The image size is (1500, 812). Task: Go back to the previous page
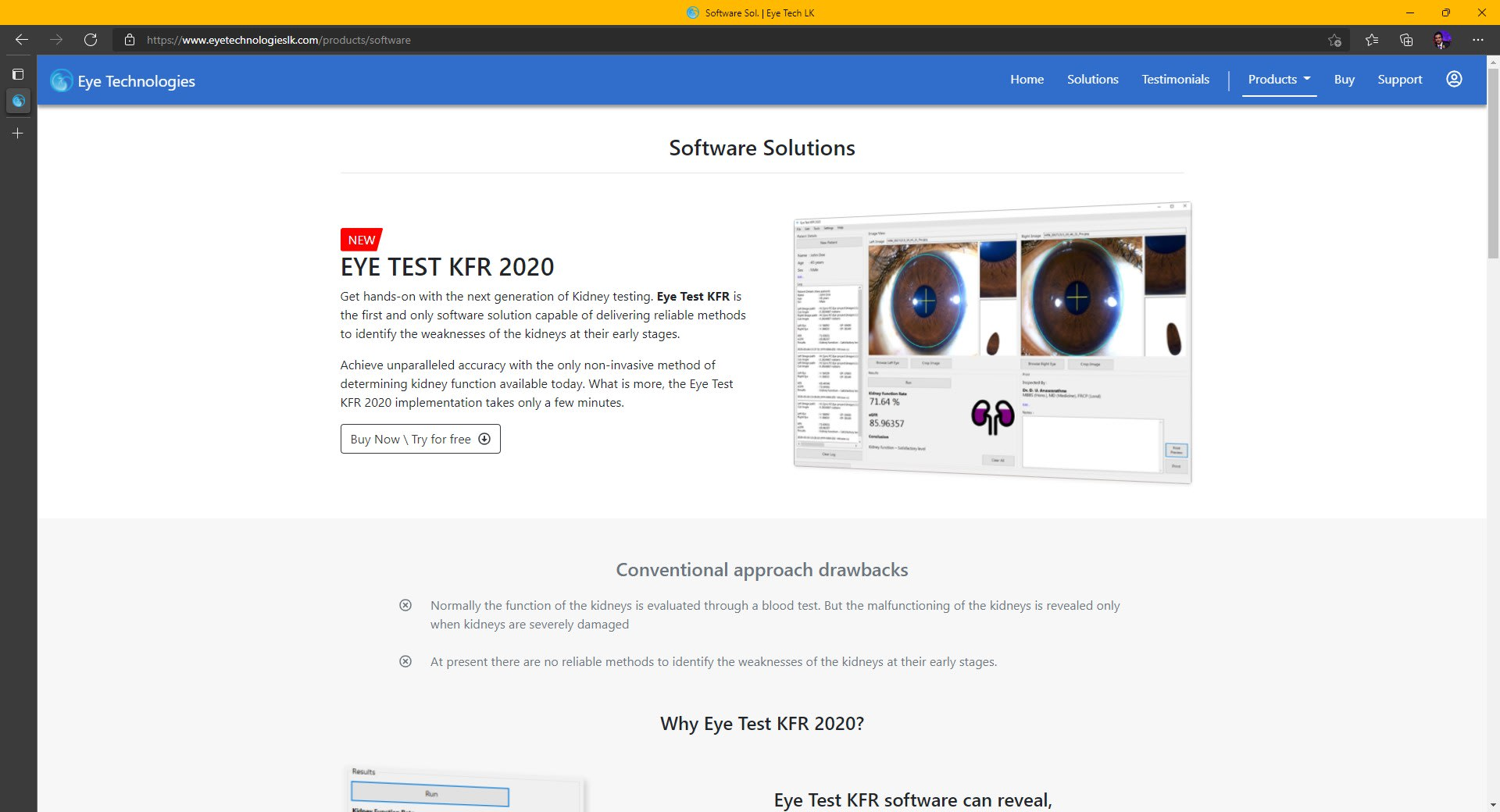22,40
